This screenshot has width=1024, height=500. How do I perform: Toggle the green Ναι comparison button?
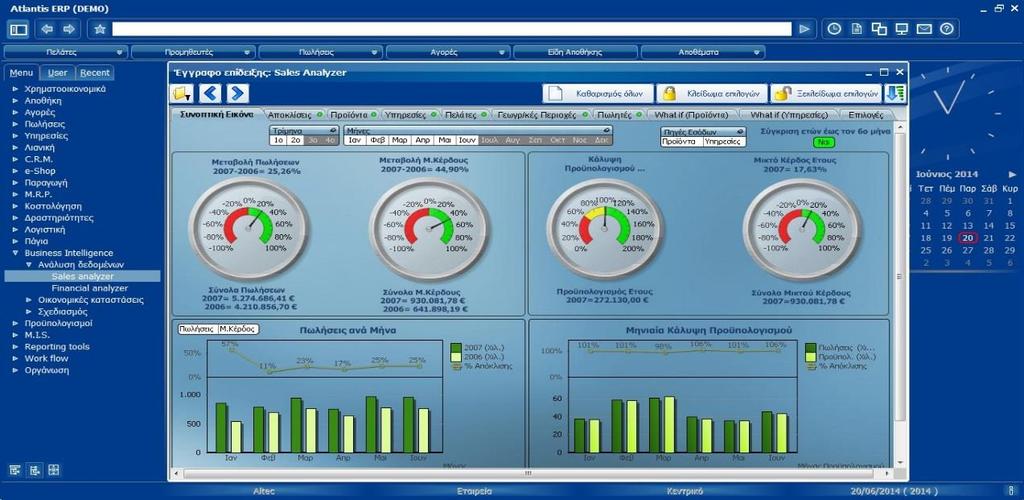(x=824, y=142)
